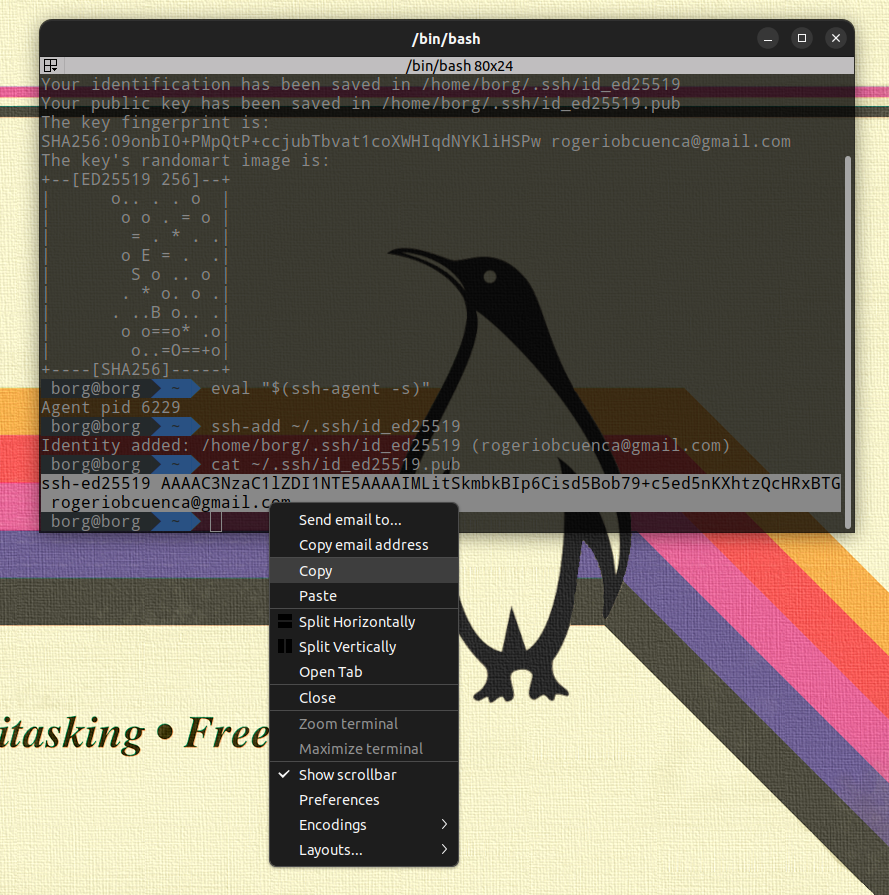Click the 'cat ~/.ssh/id_ed25519.pub' command line
This screenshot has width=889, height=895.
coord(335,465)
